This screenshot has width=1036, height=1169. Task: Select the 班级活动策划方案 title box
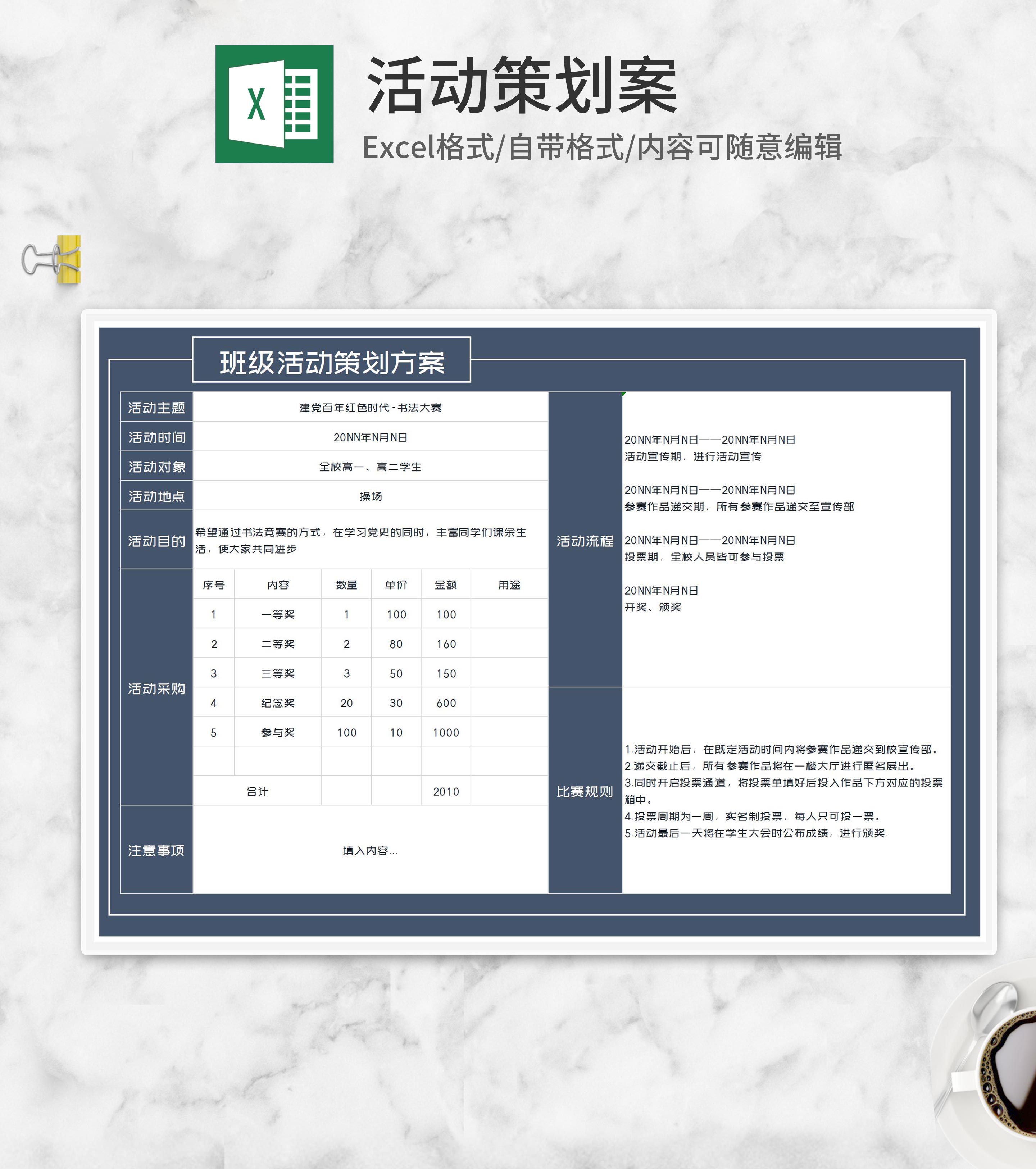(x=331, y=360)
